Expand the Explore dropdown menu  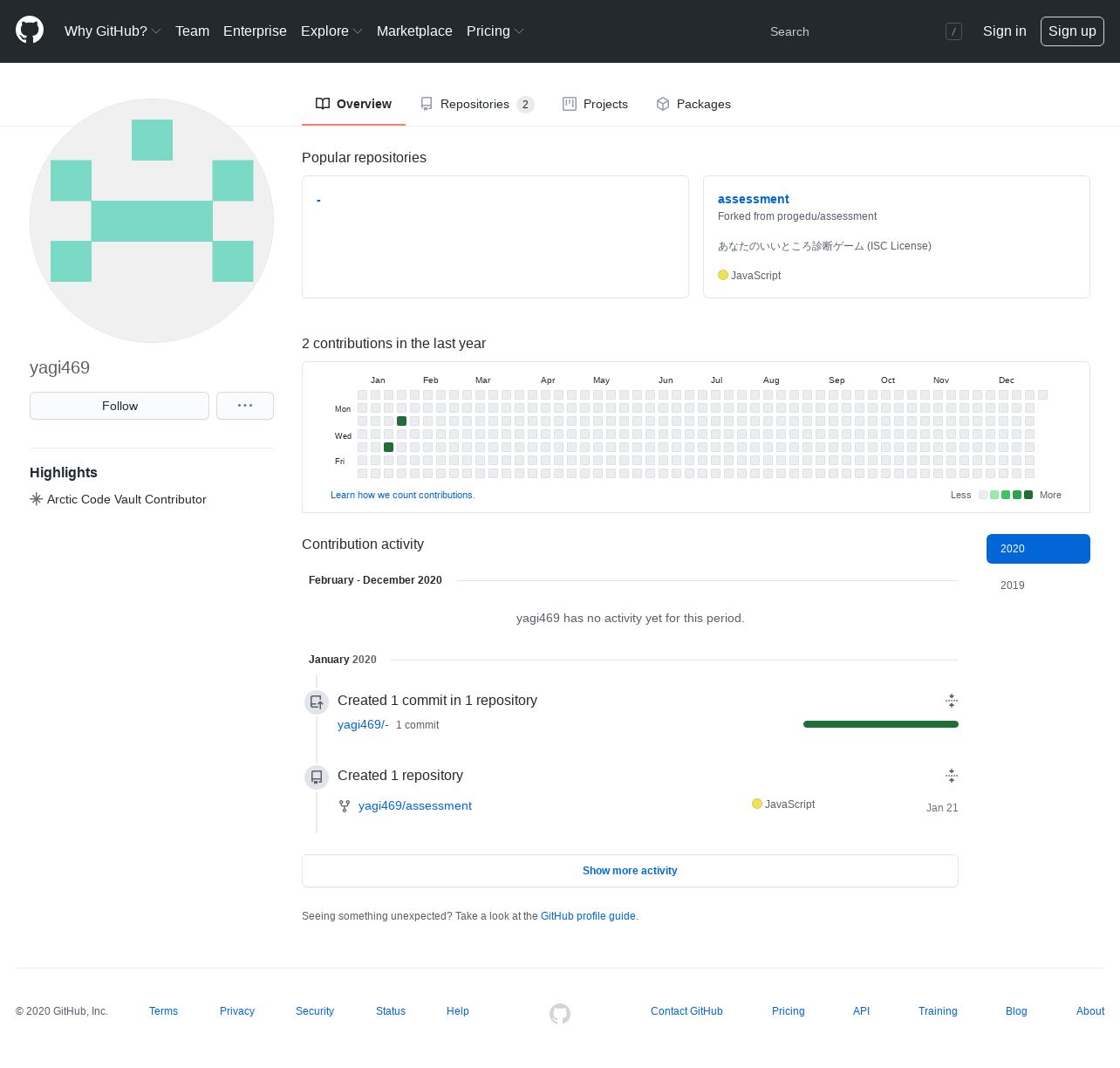click(x=331, y=31)
